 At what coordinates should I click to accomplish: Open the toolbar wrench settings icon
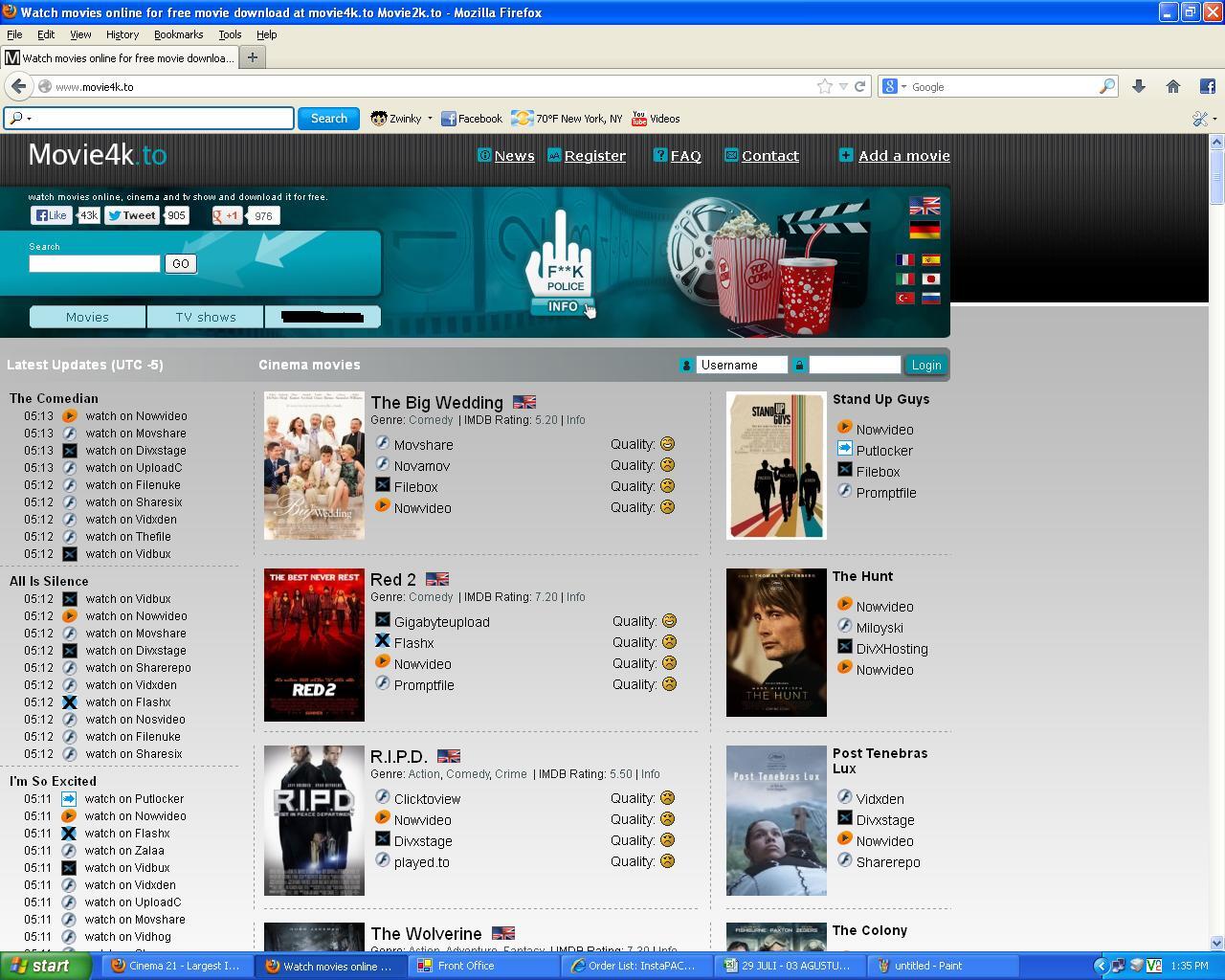point(1200,119)
